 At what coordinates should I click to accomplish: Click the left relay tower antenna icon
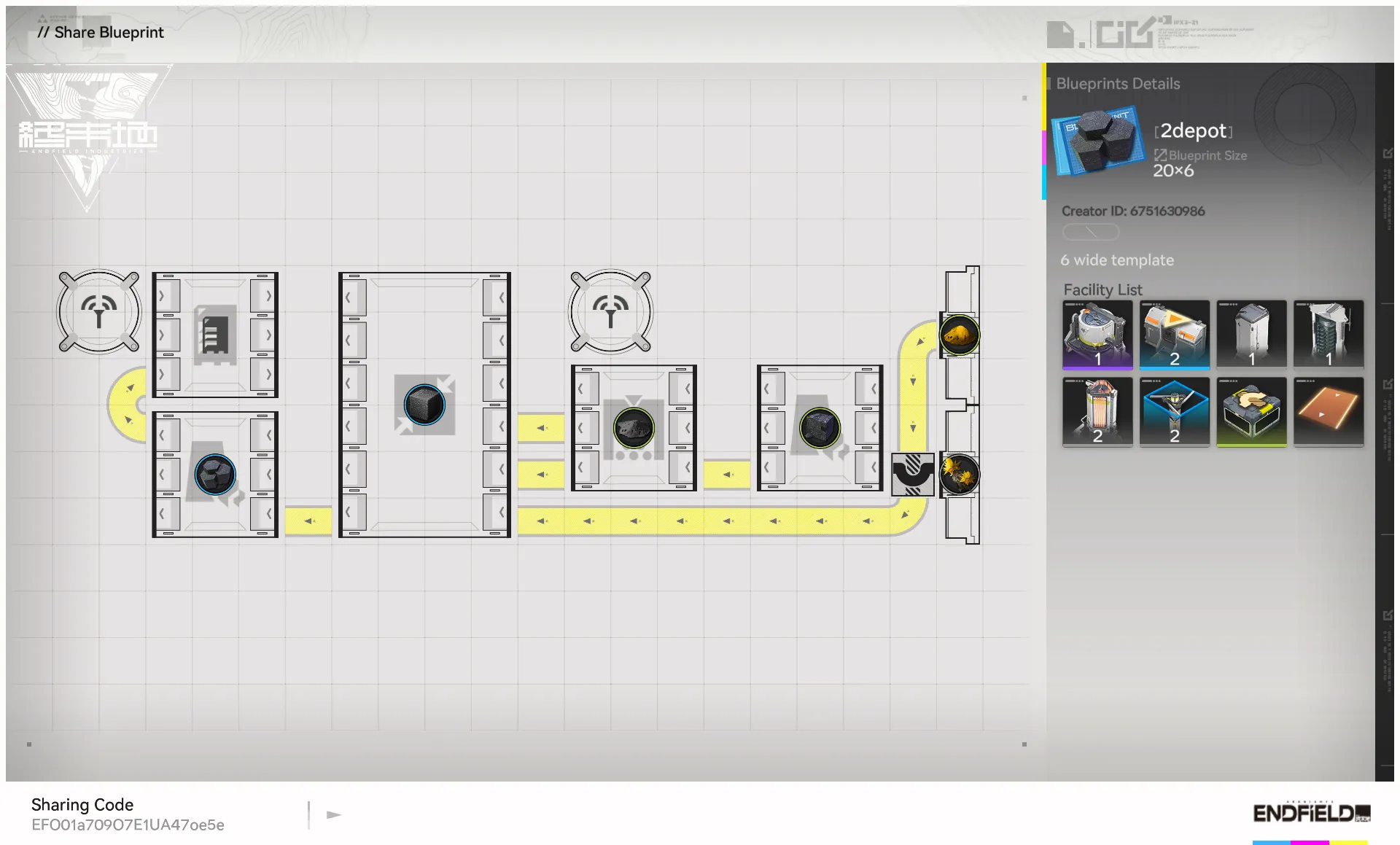[99, 312]
